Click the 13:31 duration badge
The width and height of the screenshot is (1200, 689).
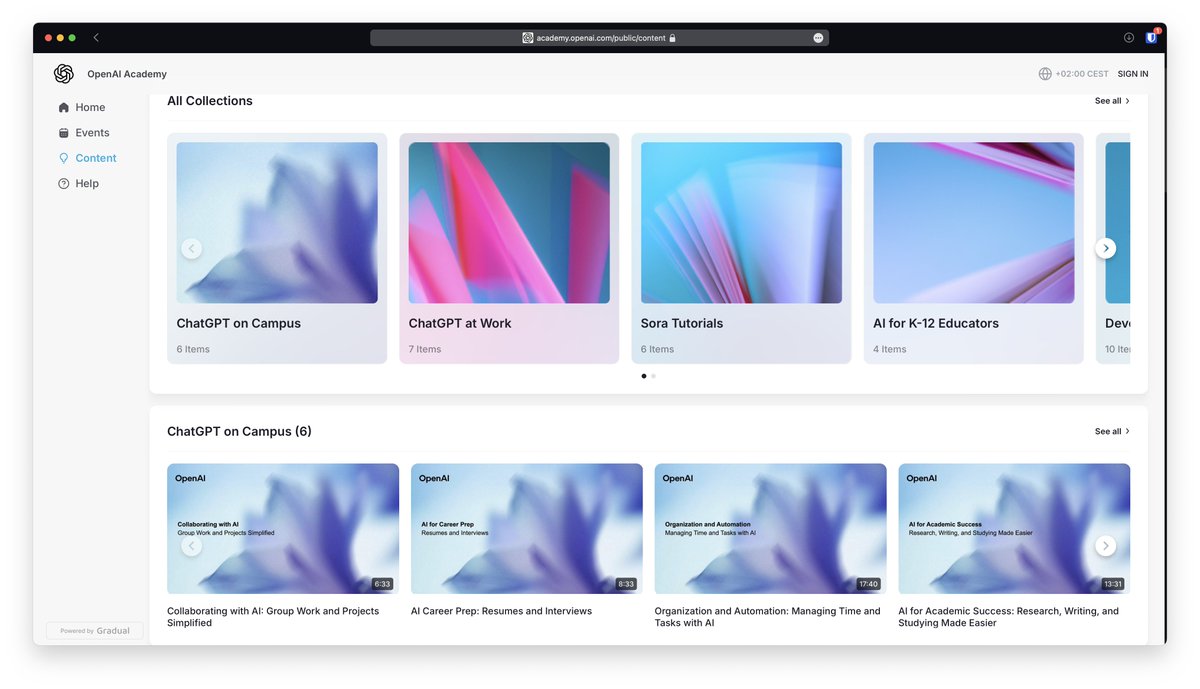coord(1112,584)
